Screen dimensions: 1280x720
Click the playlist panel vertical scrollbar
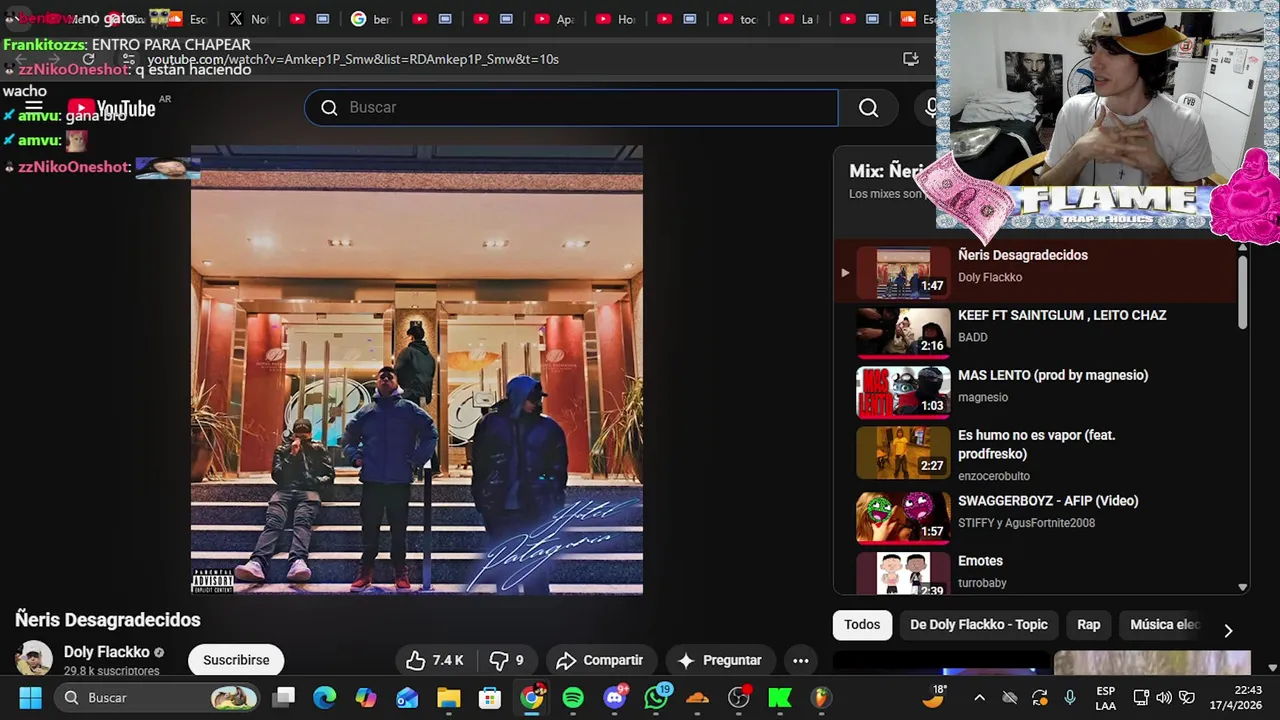click(1243, 290)
